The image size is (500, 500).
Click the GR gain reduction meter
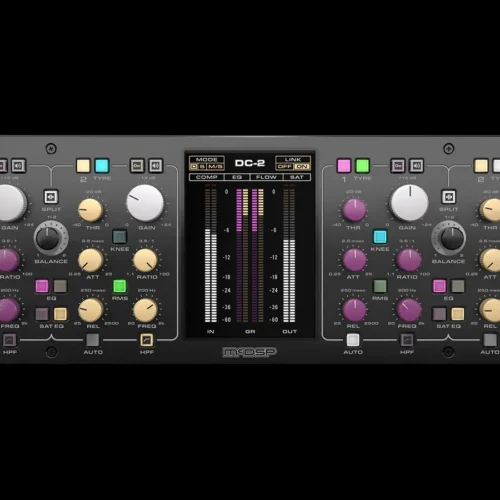coord(250,255)
